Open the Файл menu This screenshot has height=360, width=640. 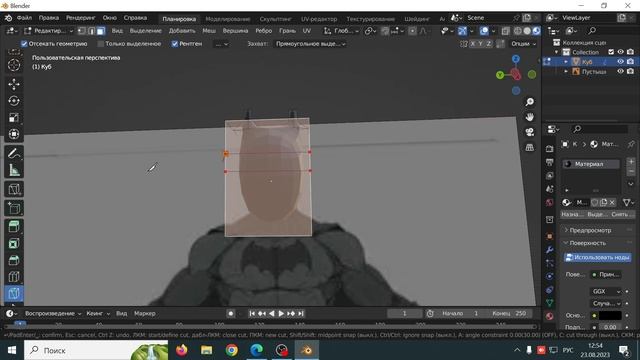(x=24, y=18)
